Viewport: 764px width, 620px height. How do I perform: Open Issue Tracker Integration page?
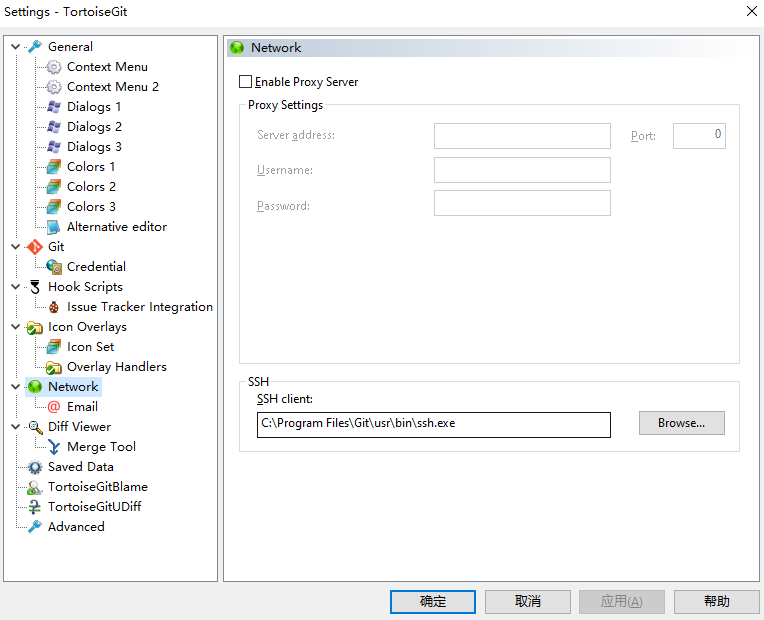click(140, 307)
